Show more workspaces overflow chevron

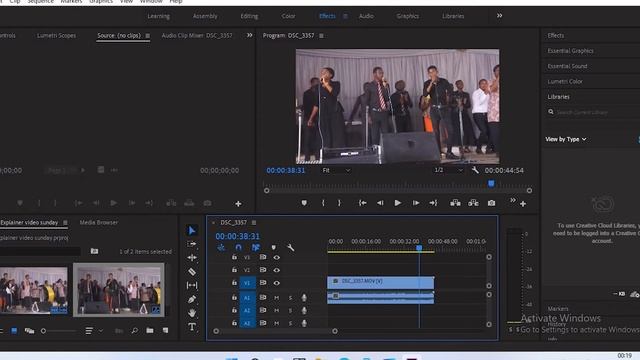[x=499, y=16]
